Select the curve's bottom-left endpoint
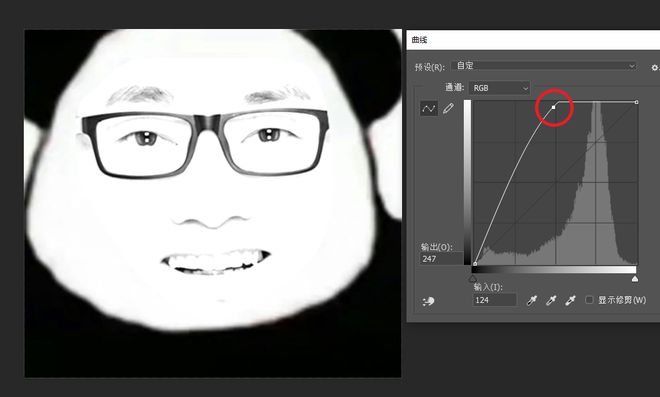660x397 pixels. coord(475,264)
